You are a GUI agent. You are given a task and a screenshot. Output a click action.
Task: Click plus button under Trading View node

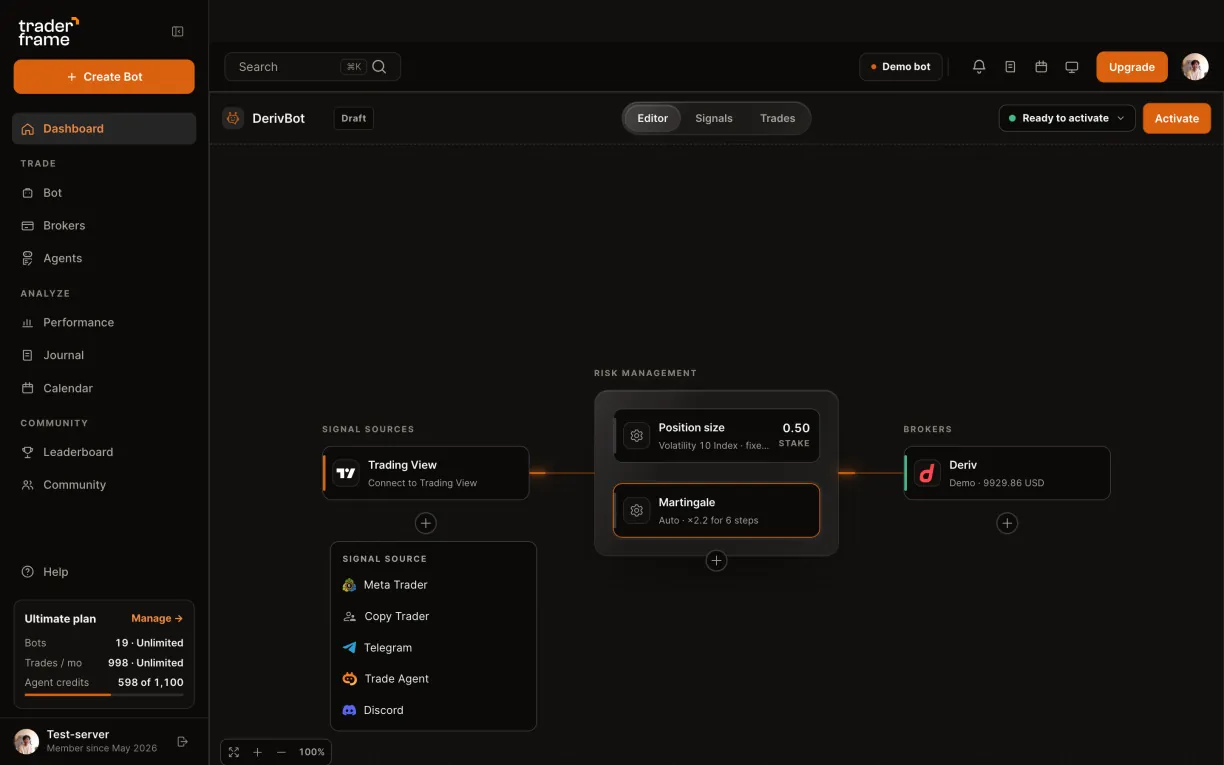point(426,523)
